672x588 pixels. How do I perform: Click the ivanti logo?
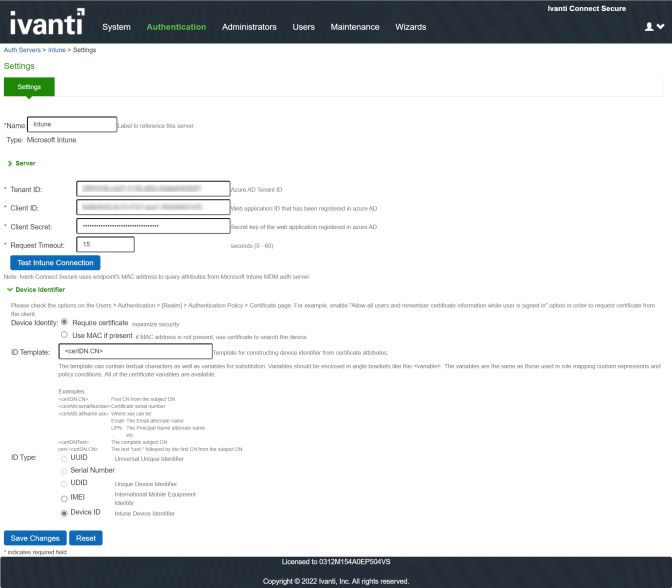[47, 22]
